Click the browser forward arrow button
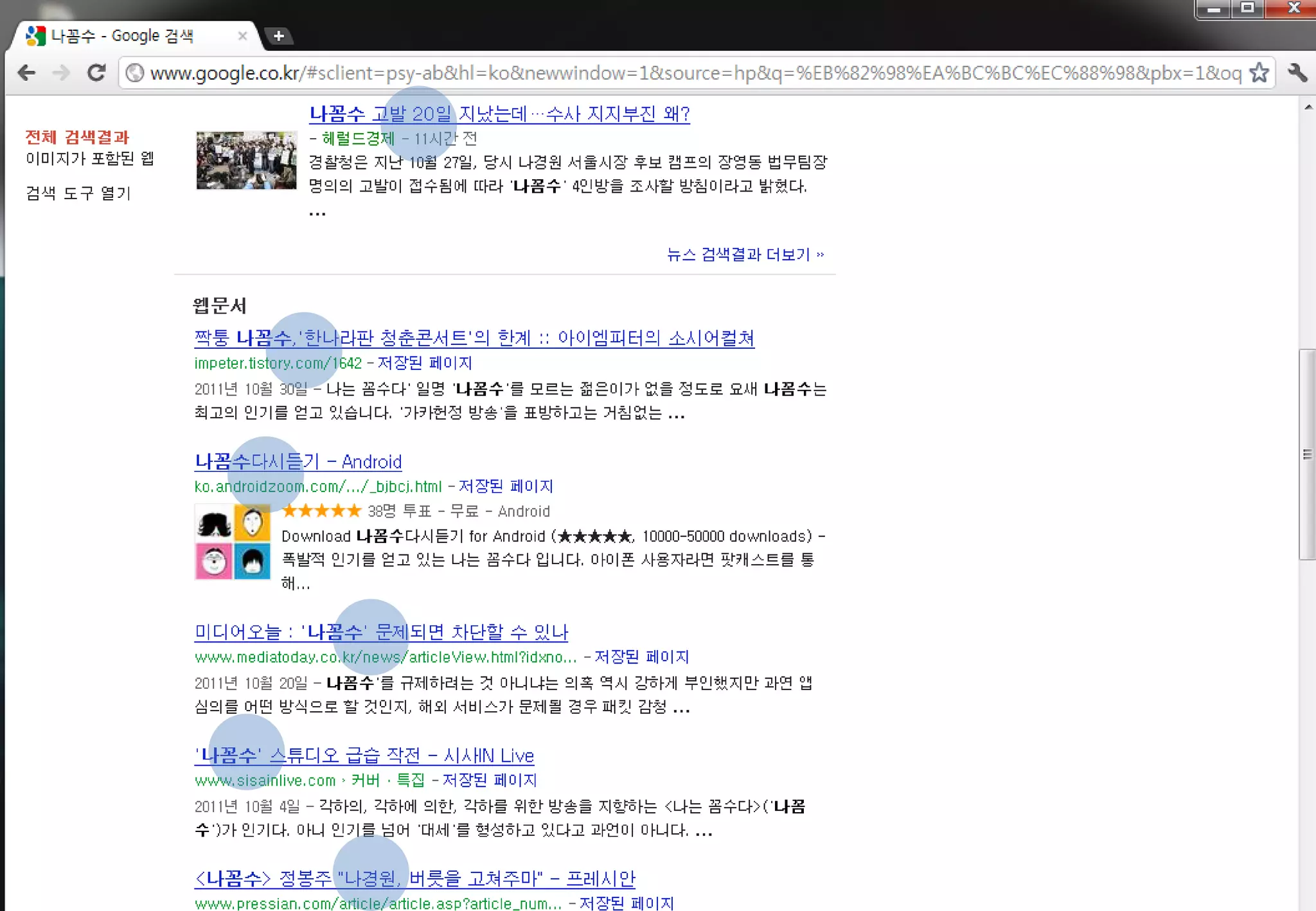Viewport: 1316px width, 911px height. (61, 73)
